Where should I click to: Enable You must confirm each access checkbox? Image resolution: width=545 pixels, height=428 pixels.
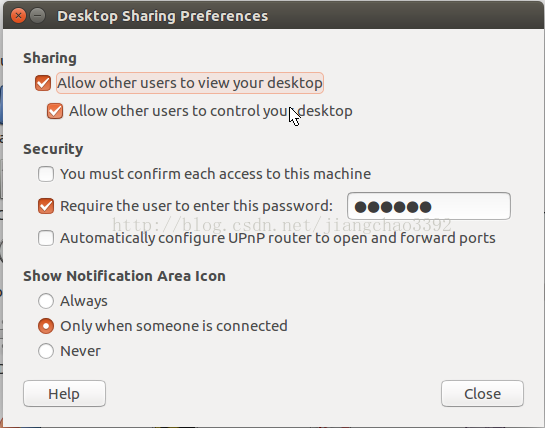(x=46, y=174)
